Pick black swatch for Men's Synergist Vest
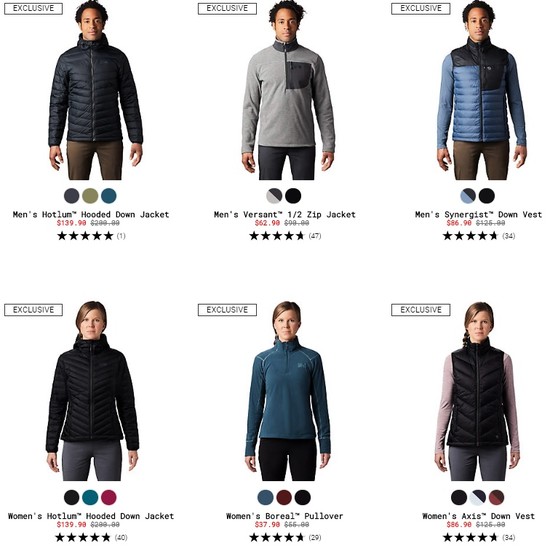The image size is (550, 548). [x=487, y=196]
